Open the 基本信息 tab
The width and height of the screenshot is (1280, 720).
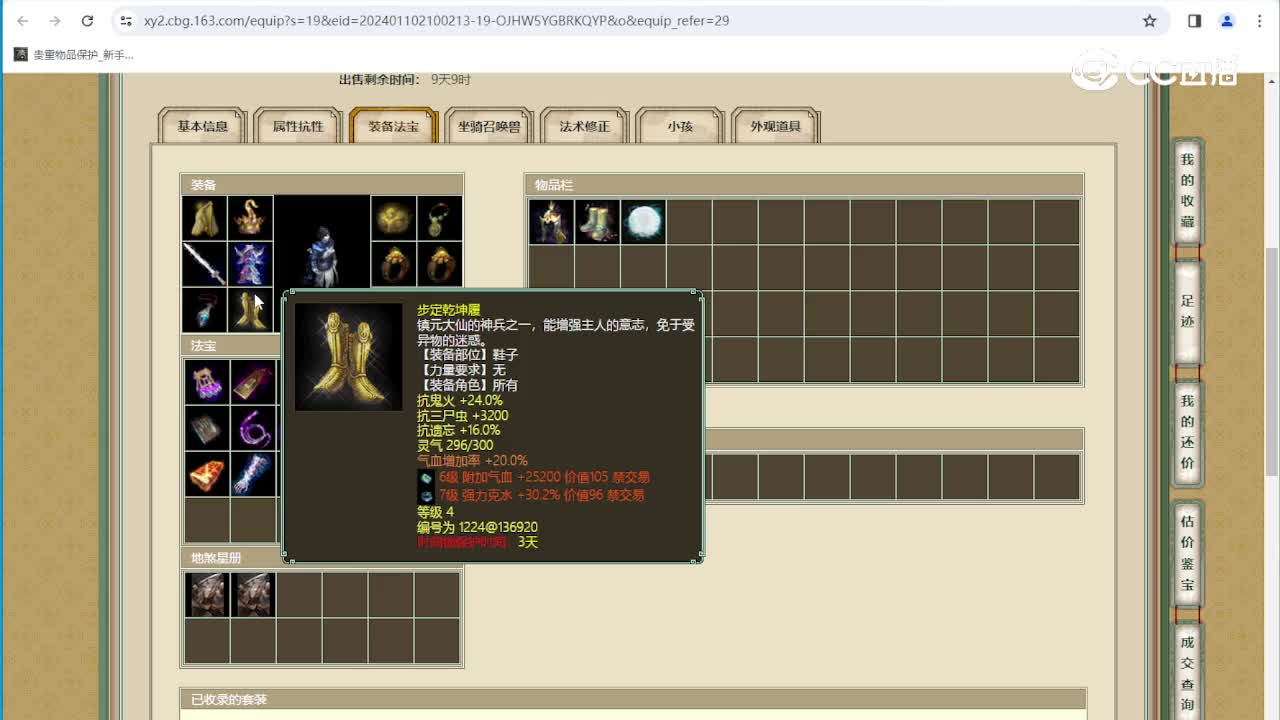click(203, 126)
